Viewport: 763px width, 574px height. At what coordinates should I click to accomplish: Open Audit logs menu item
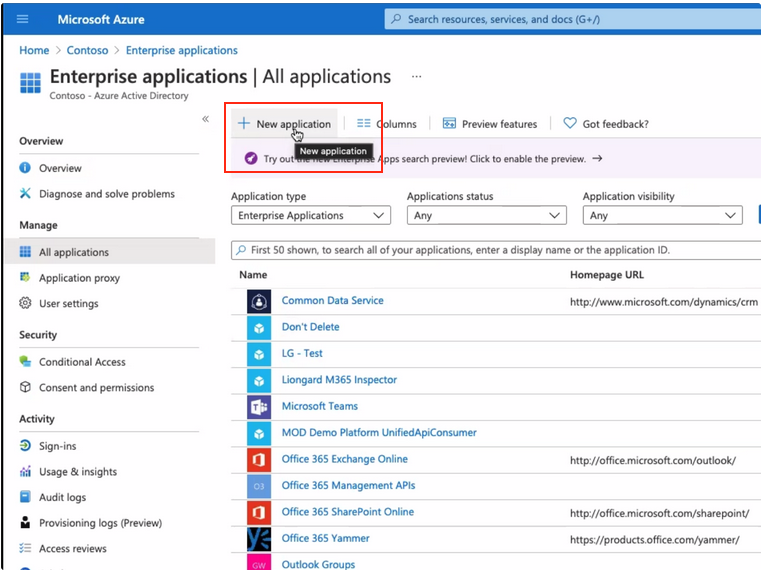coord(62,497)
